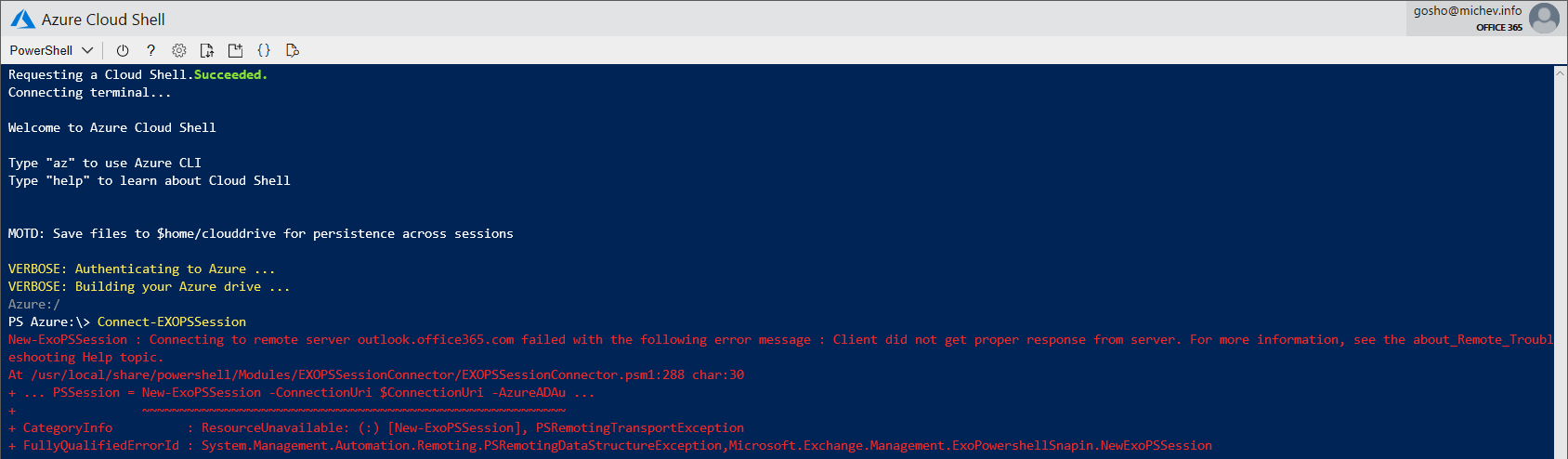The height and width of the screenshot is (459, 1568).
Task: Click the MOTD line in terminal
Action: coord(261,234)
